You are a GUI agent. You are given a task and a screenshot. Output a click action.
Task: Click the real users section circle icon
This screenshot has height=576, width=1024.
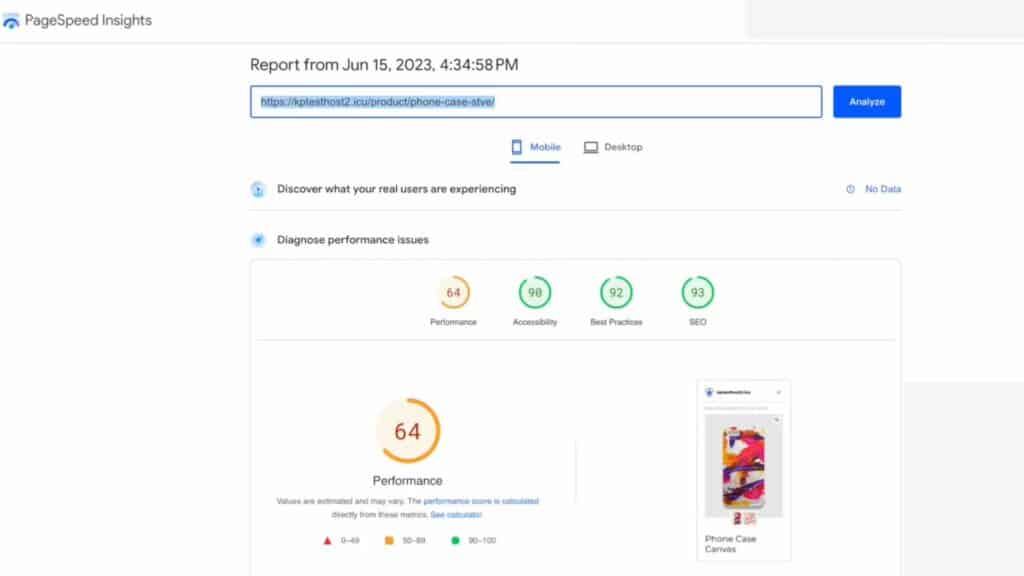click(x=258, y=188)
